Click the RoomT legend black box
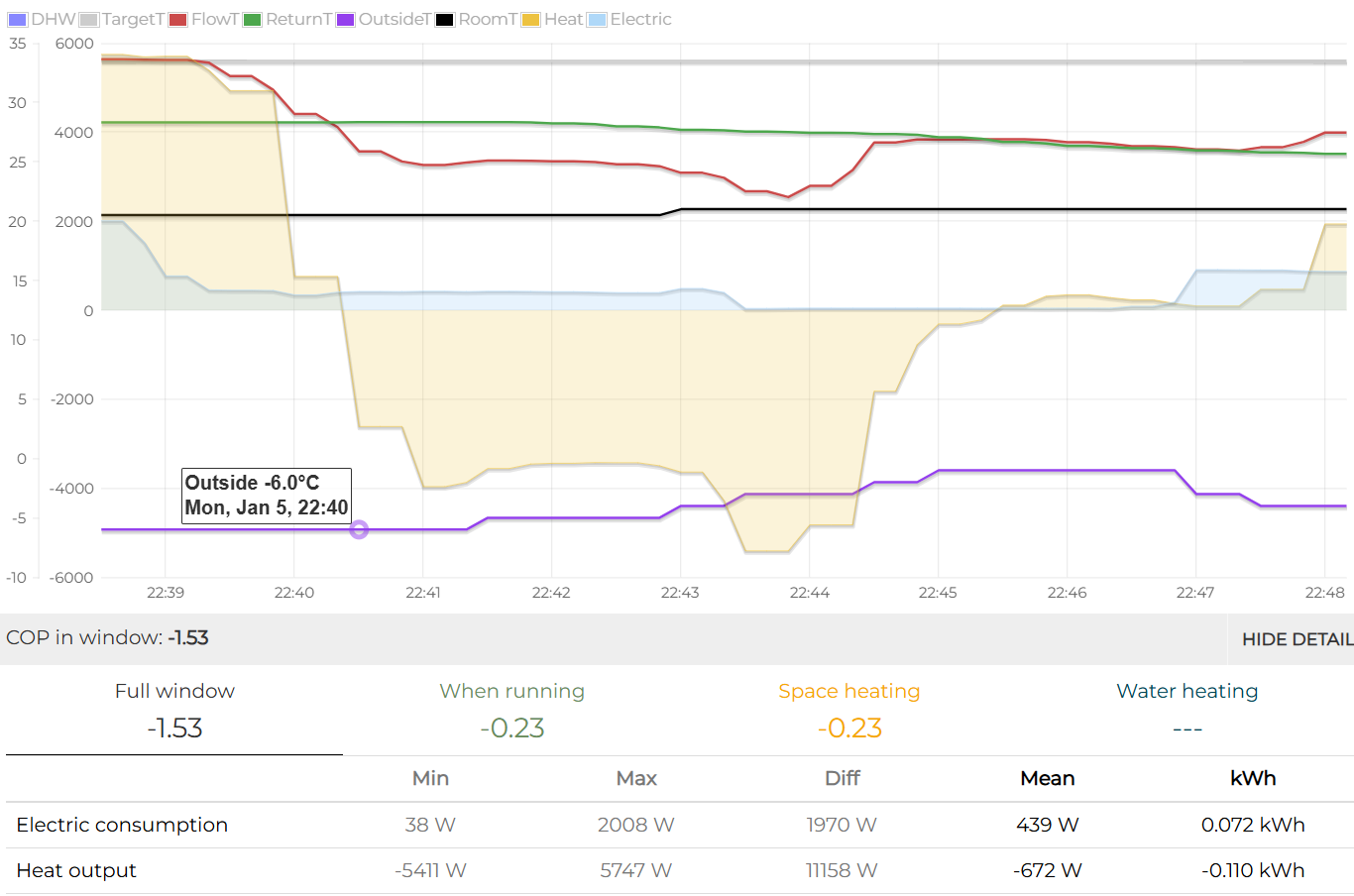The image size is (1354, 896). click(445, 20)
